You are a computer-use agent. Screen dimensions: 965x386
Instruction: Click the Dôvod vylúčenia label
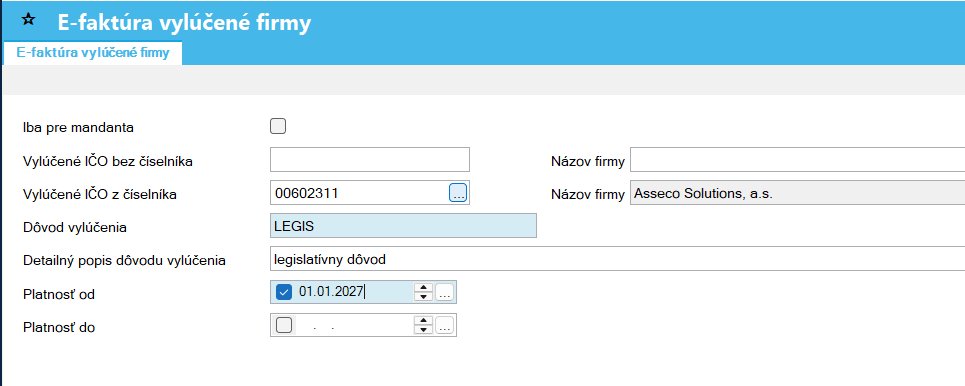[74, 227]
